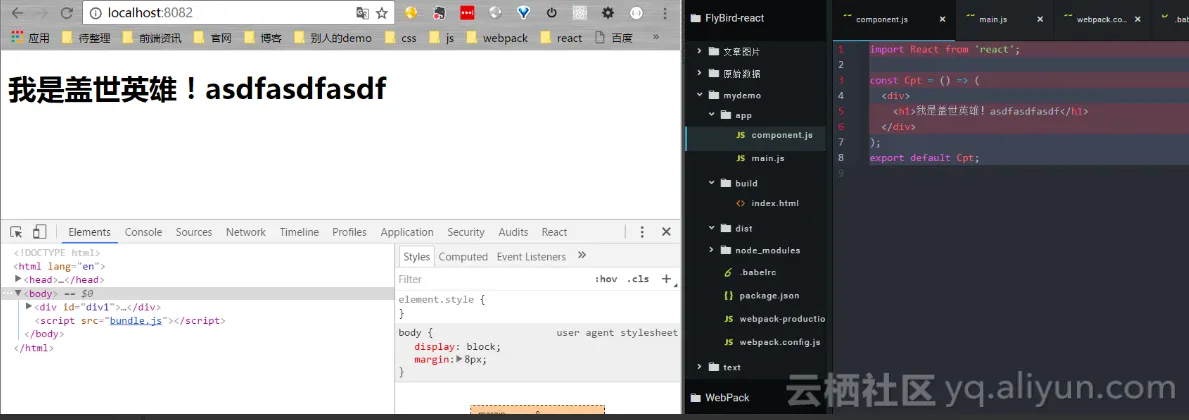
Task: Open the Chrome three-dot menu
Action: pos(665,13)
